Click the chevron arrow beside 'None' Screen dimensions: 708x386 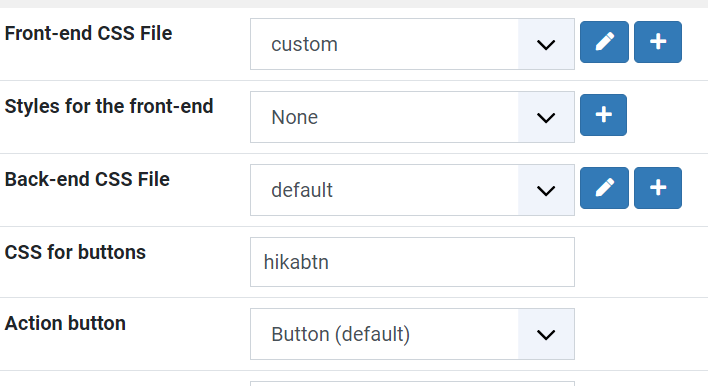click(x=546, y=118)
